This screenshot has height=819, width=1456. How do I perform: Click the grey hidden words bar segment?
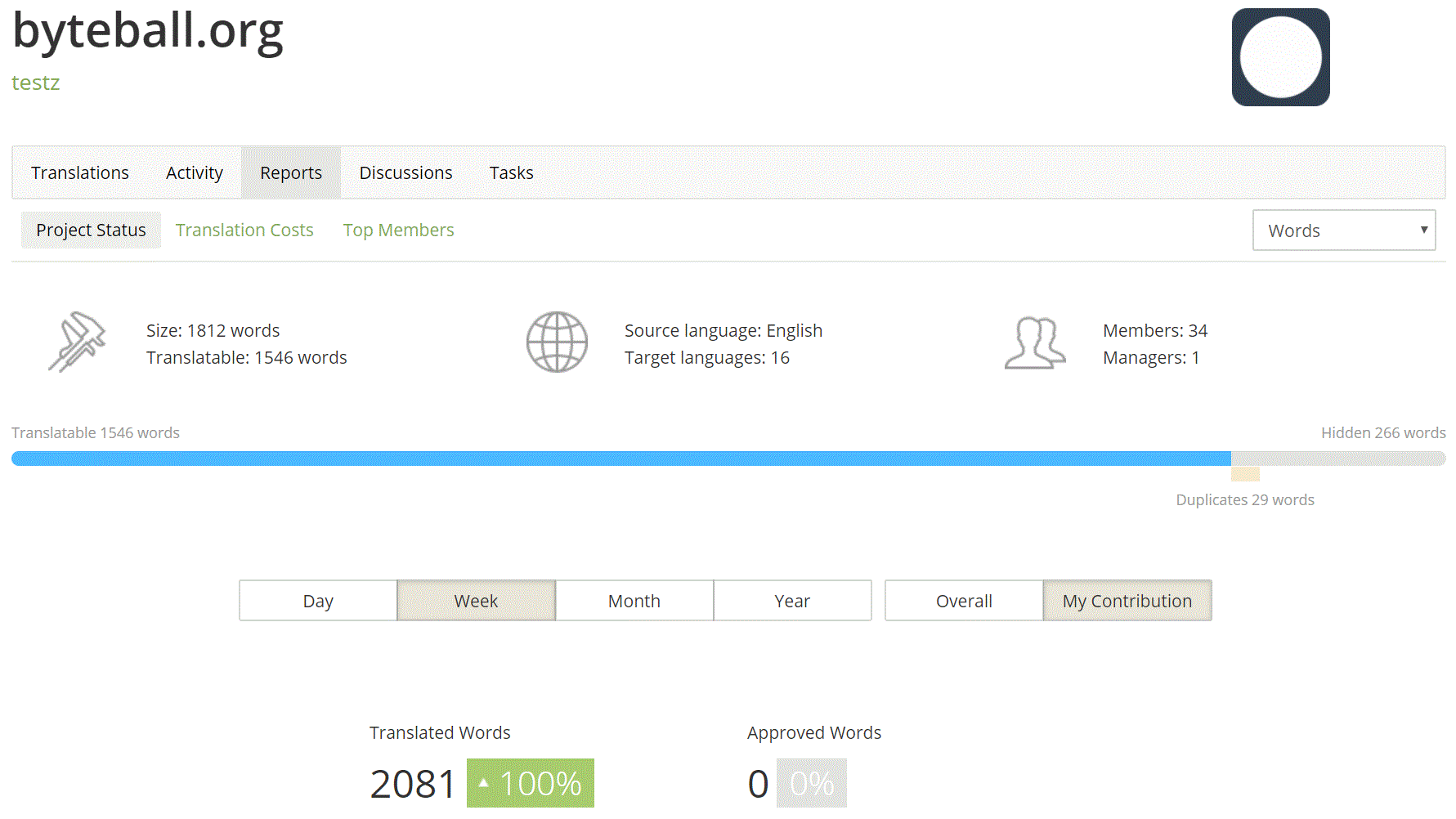[1338, 459]
